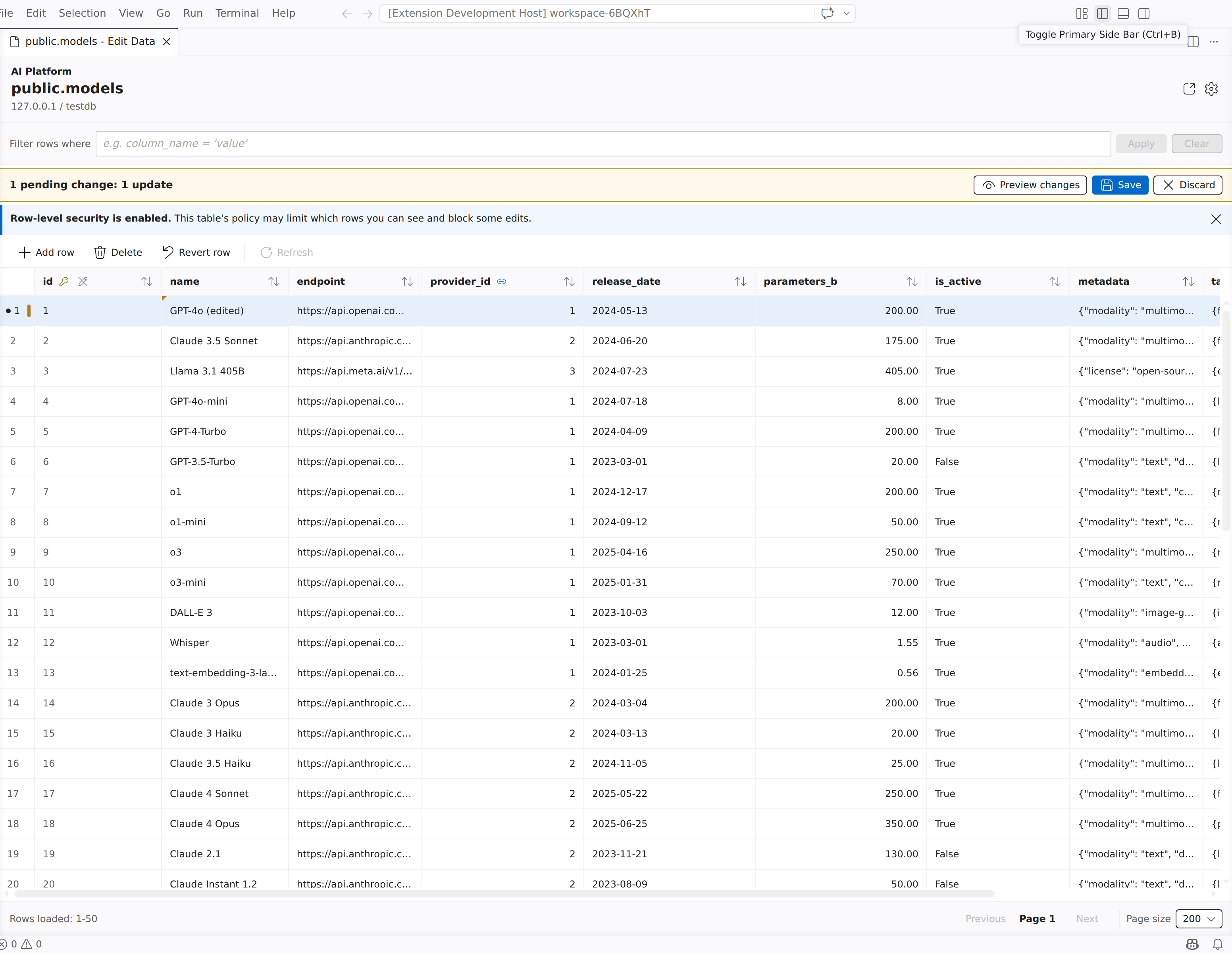Click the Claude 4 Opus cell

tap(225, 824)
